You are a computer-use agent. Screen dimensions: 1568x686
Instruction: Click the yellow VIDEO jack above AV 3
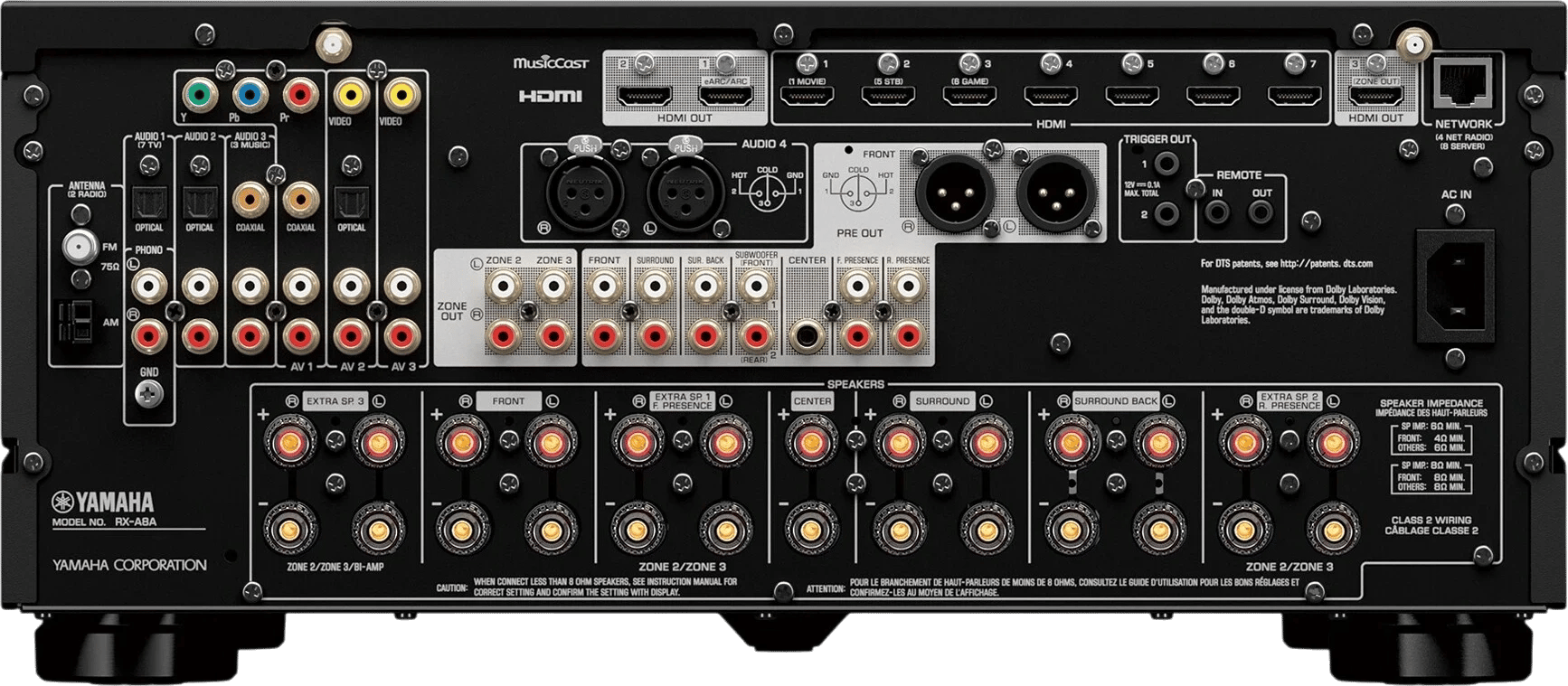401,94
